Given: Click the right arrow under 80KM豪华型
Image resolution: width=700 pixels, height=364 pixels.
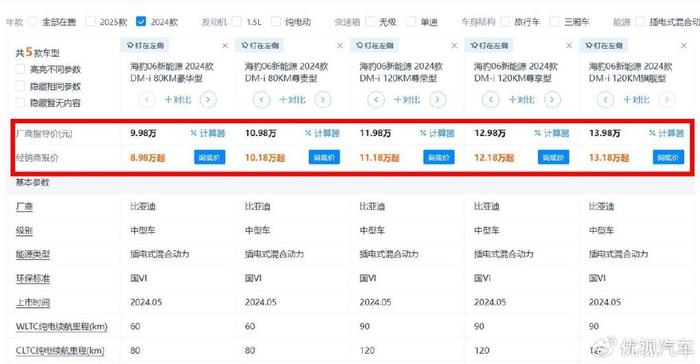Looking at the screenshot, I should tap(208, 100).
